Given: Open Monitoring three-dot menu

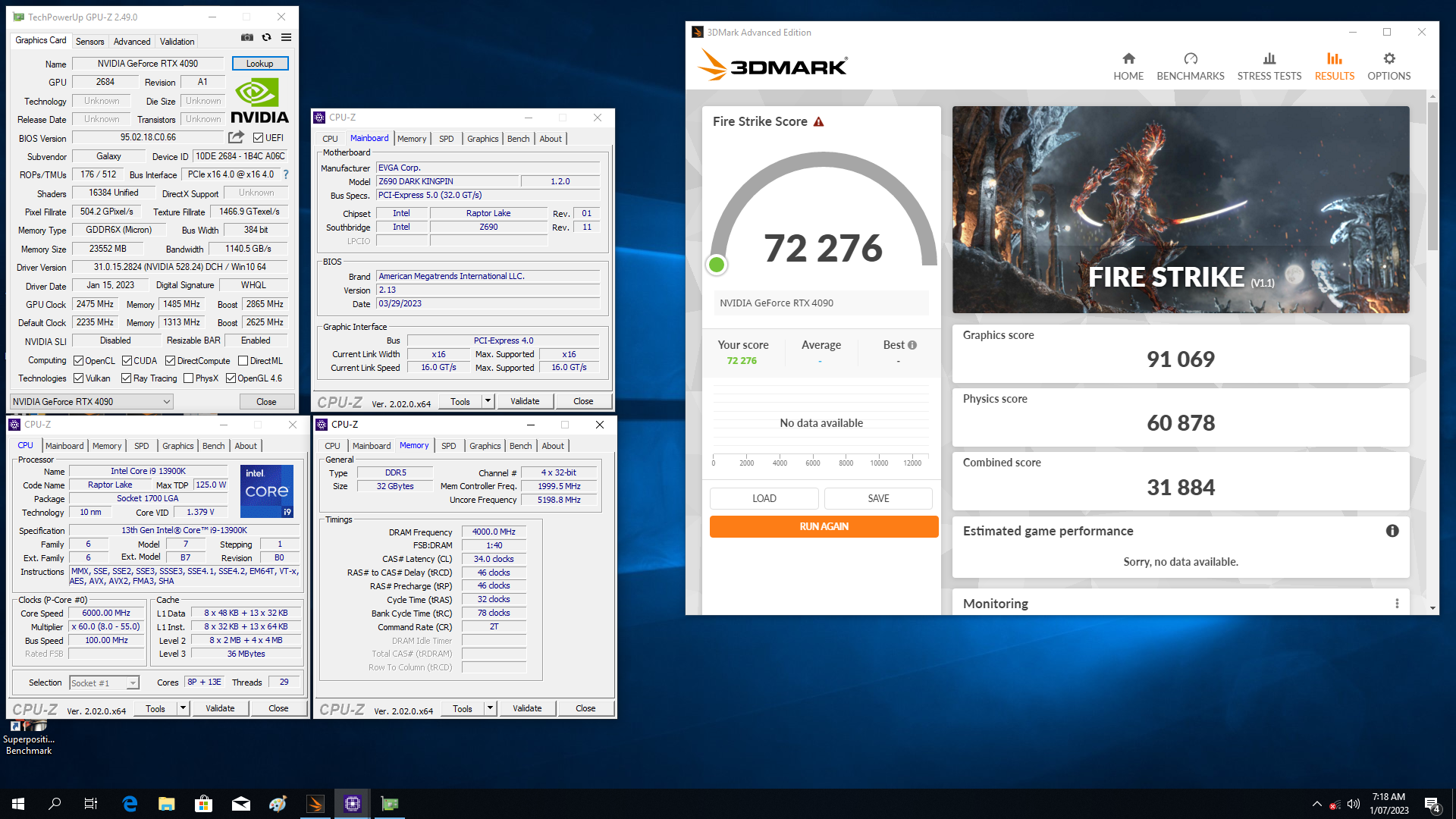Looking at the screenshot, I should pyautogui.click(x=1397, y=604).
